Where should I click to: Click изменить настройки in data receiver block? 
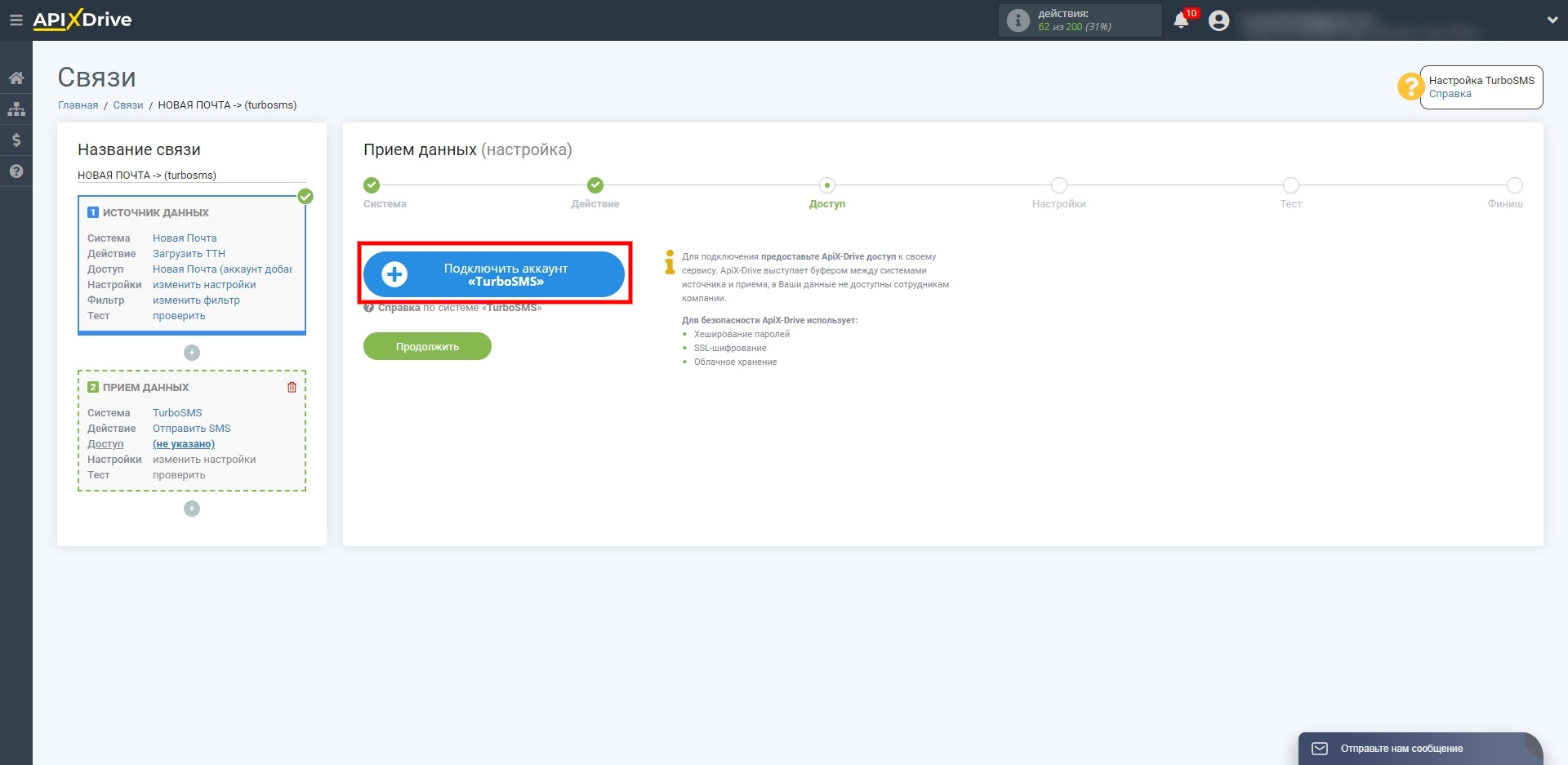pyautogui.click(x=204, y=460)
